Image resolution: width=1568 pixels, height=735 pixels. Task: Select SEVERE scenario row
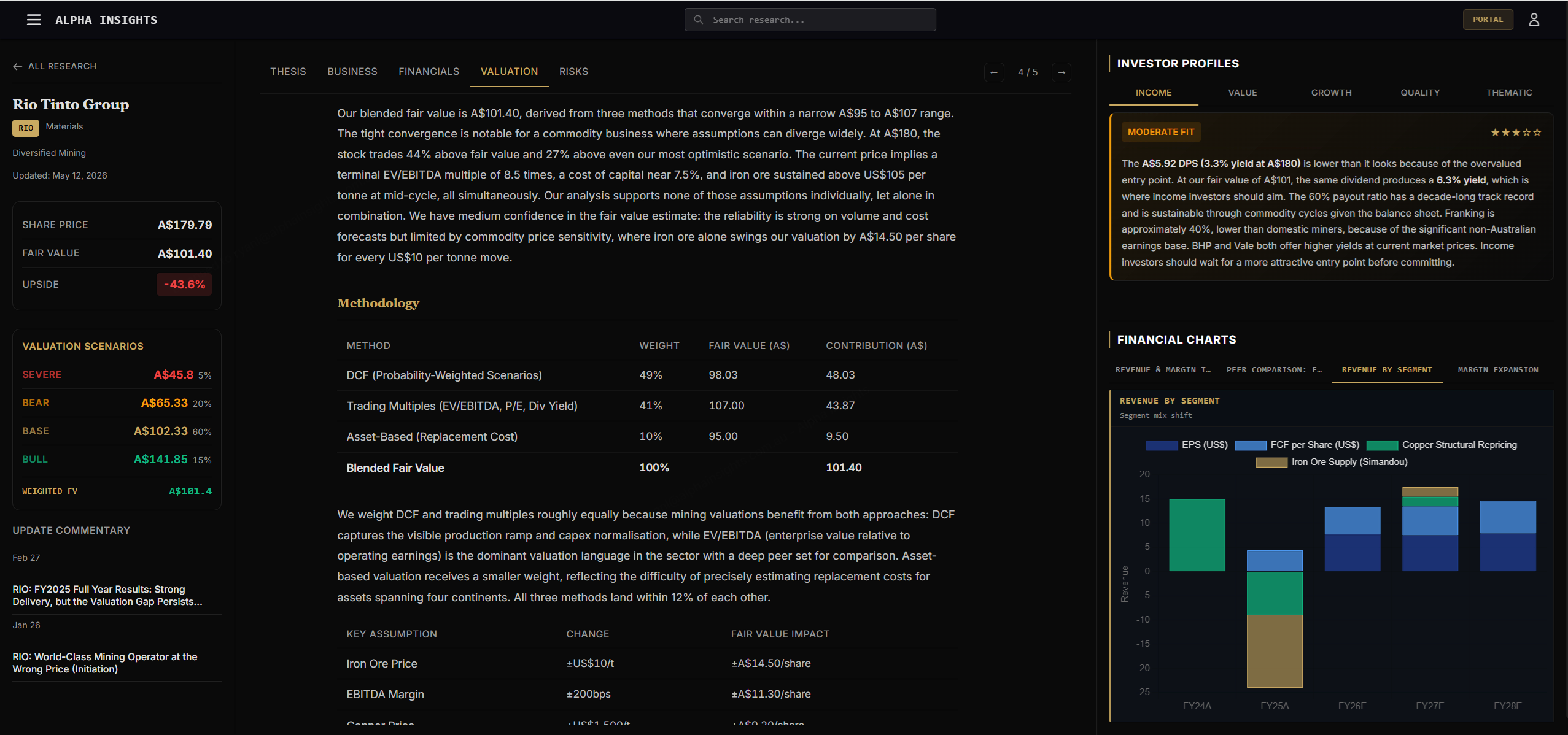point(117,375)
